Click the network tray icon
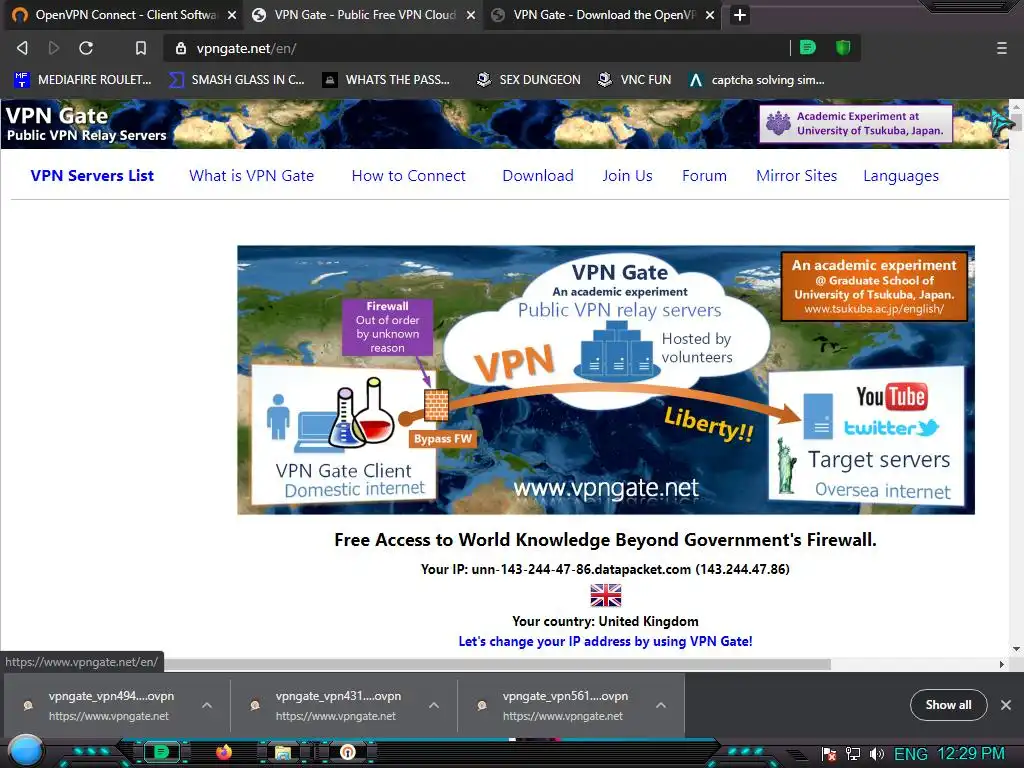Screen dimensions: 1024x768 (x=852, y=754)
